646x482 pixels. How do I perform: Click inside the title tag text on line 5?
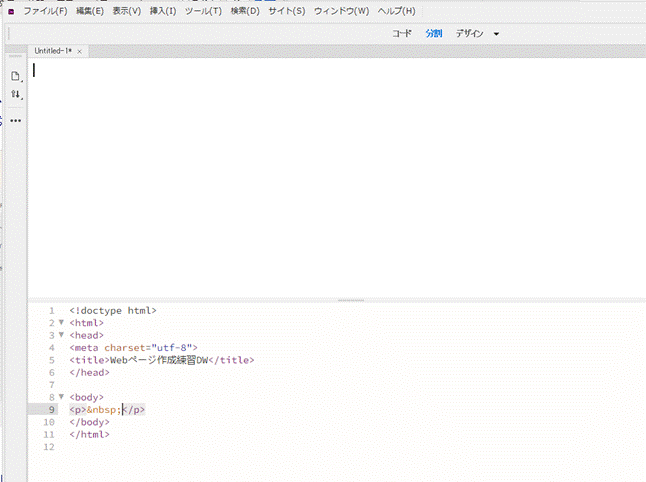point(160,360)
